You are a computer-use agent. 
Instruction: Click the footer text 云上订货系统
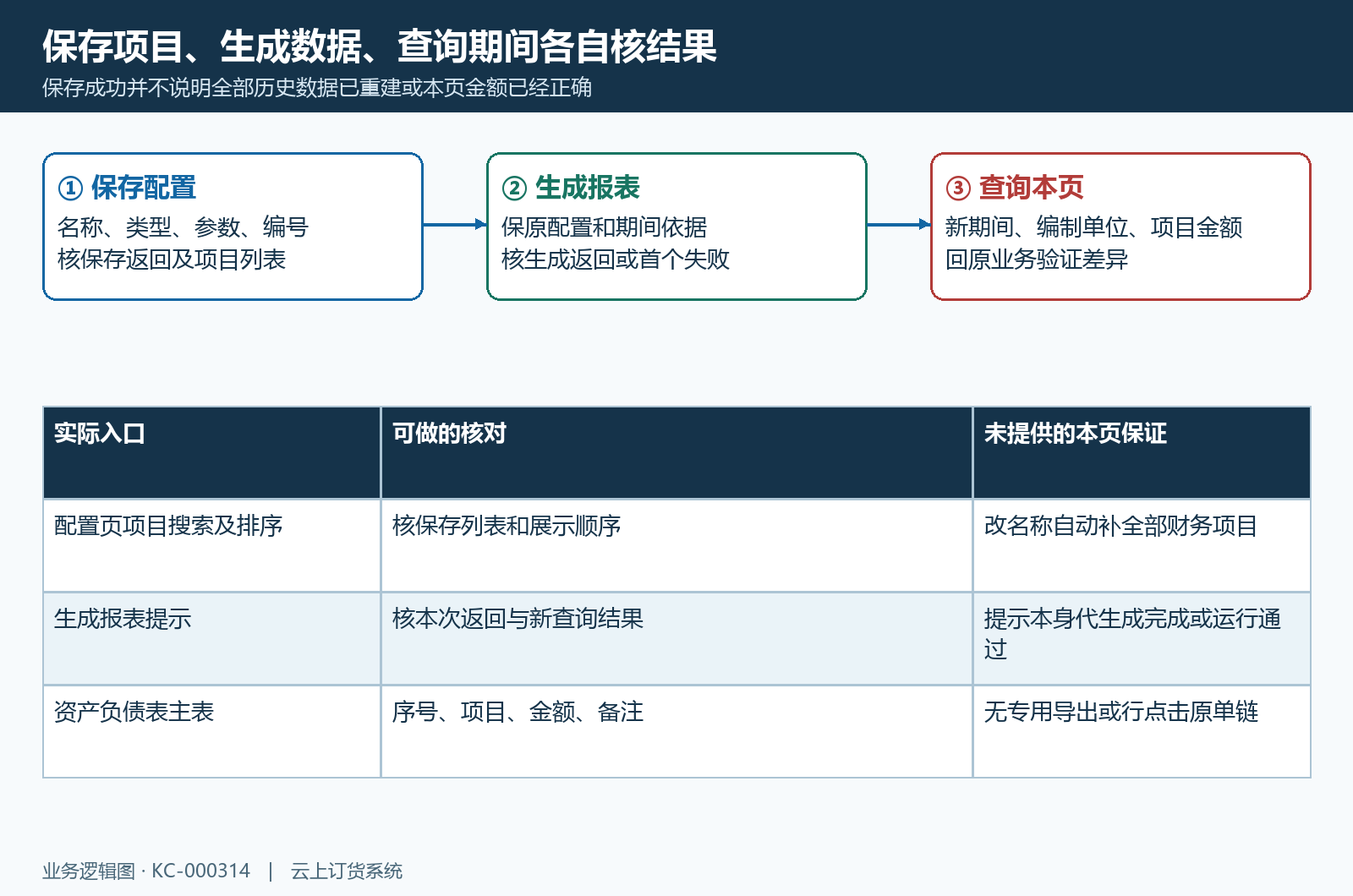(x=347, y=871)
